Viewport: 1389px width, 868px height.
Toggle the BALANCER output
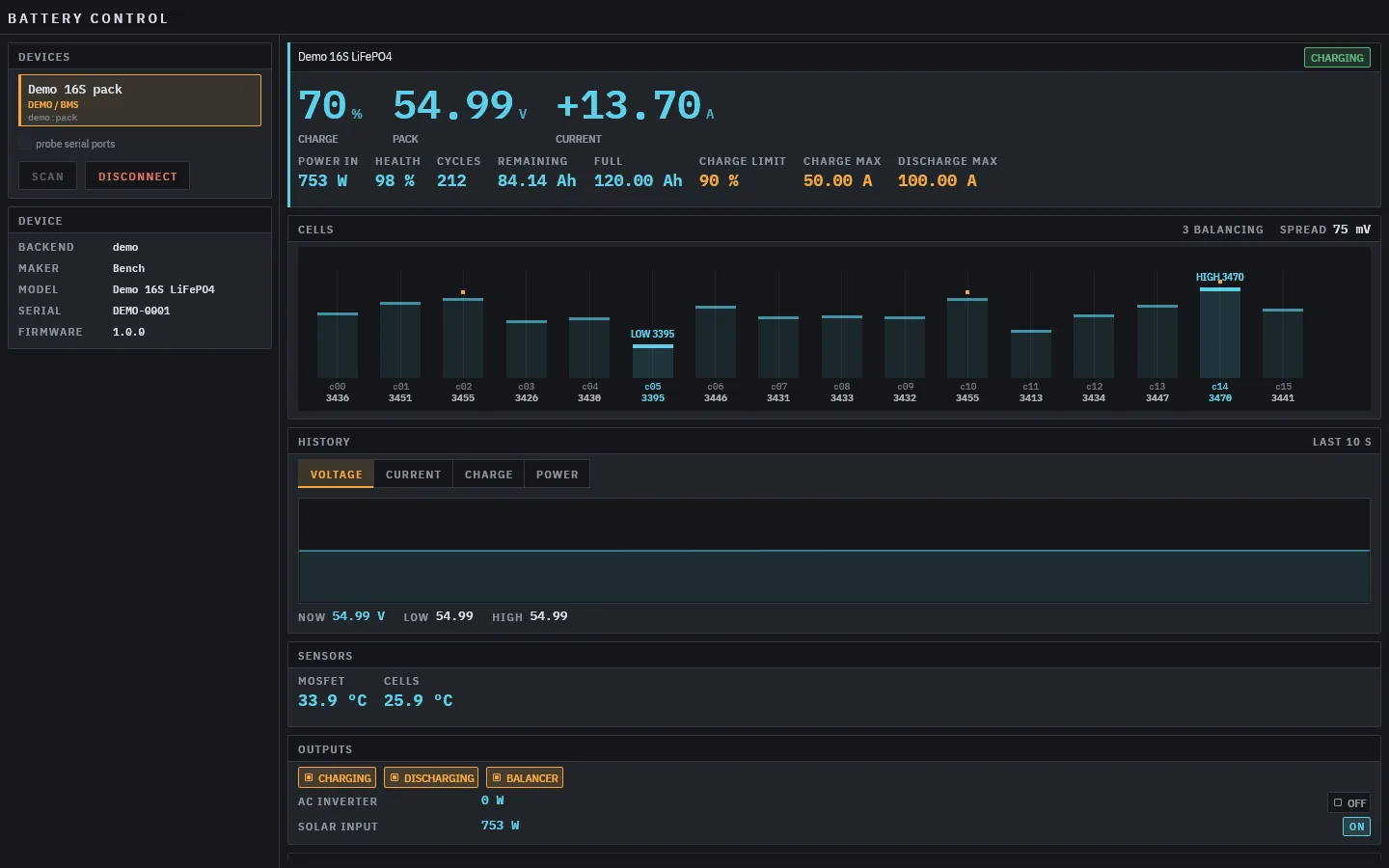tap(525, 778)
